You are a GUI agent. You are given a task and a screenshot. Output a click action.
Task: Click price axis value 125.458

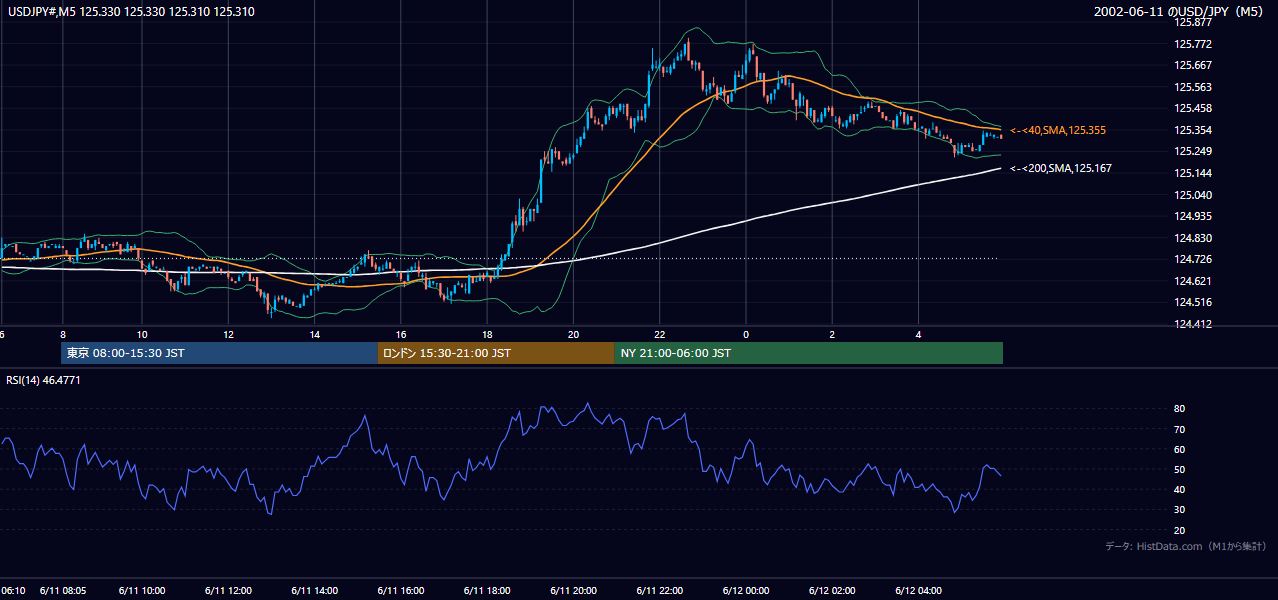[1194, 108]
